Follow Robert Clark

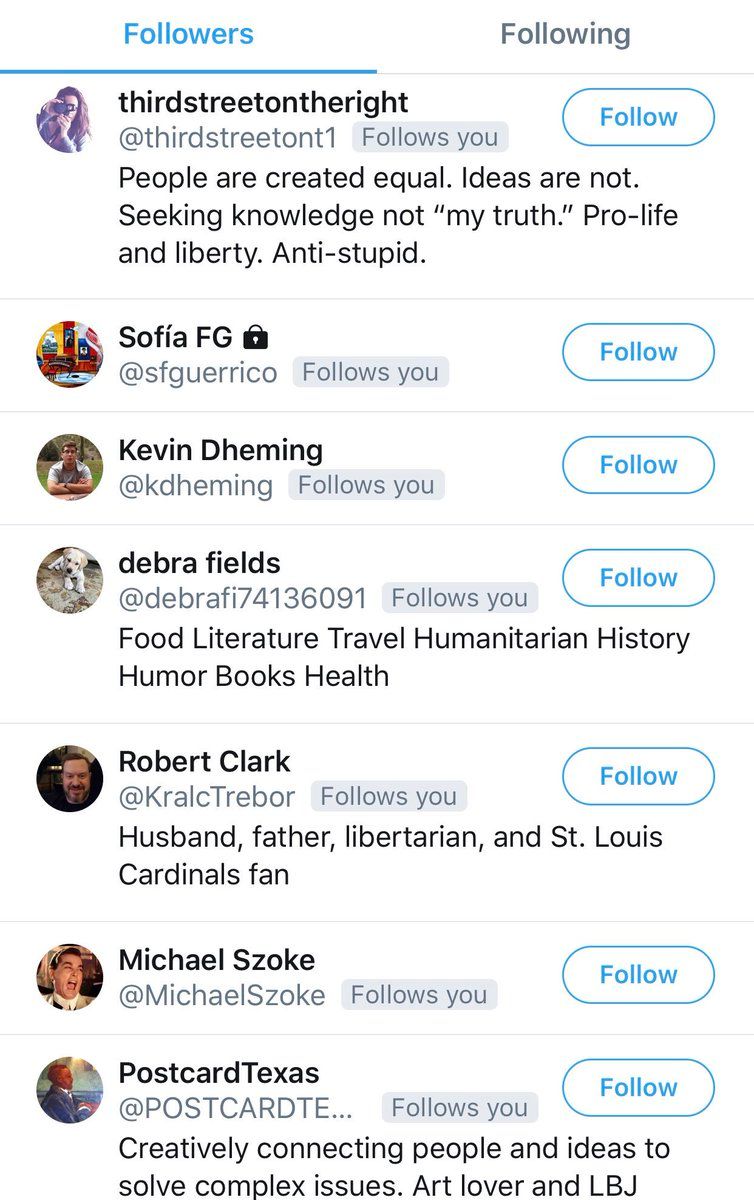pos(638,776)
